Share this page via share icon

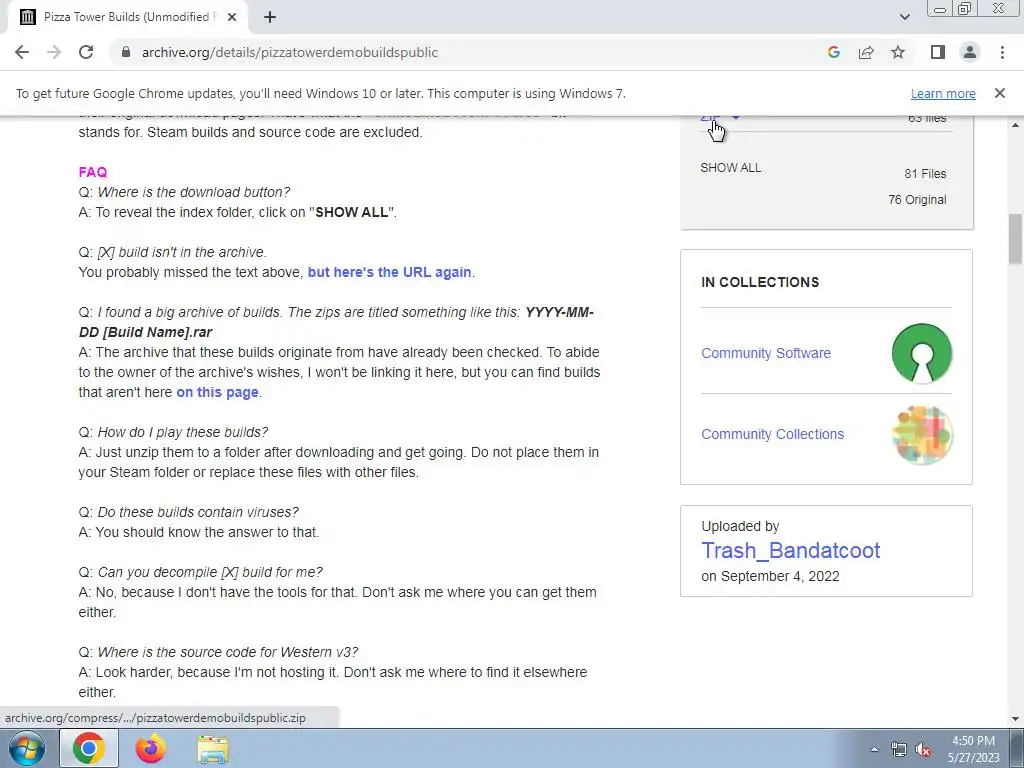[x=866, y=52]
